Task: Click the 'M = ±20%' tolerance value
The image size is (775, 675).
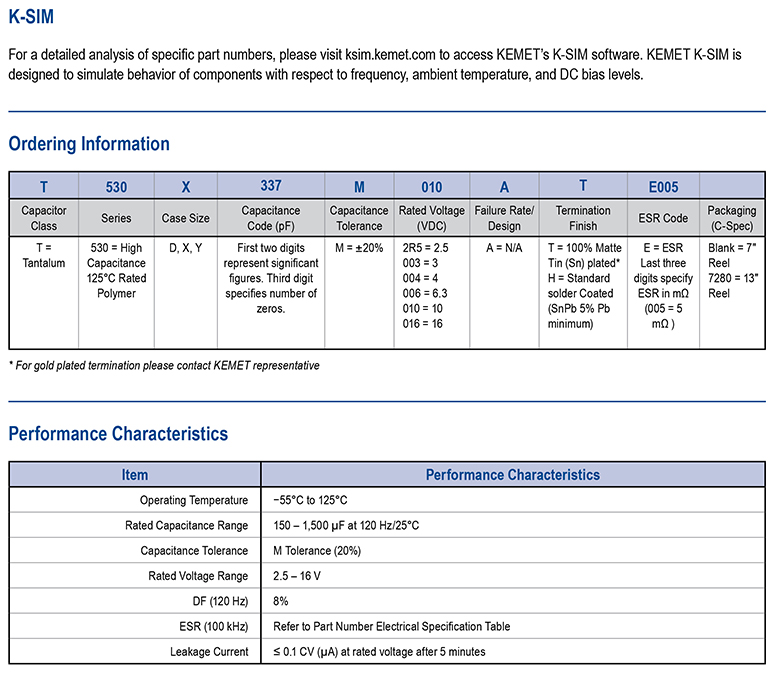Action: pos(359,248)
